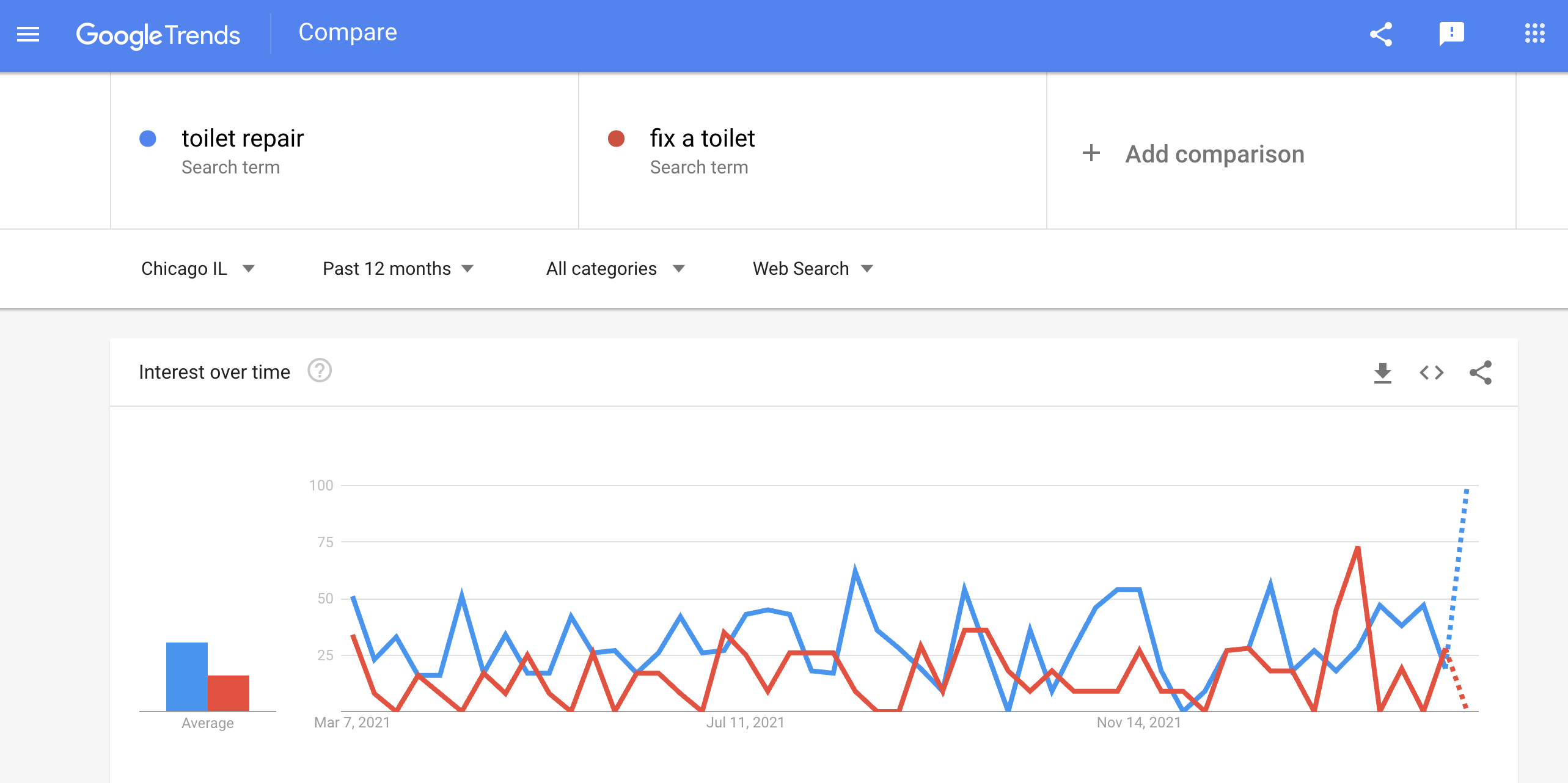This screenshot has width=1568, height=783.
Task: Edit the toilet repair search term
Action: click(x=243, y=138)
